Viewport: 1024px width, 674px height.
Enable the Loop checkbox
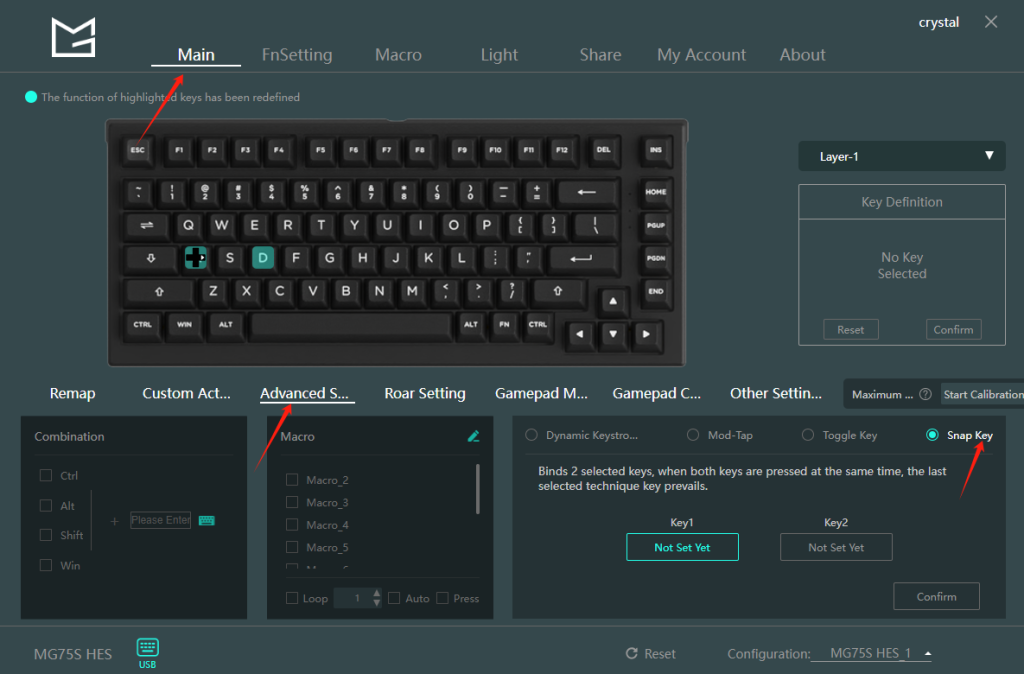[292, 598]
